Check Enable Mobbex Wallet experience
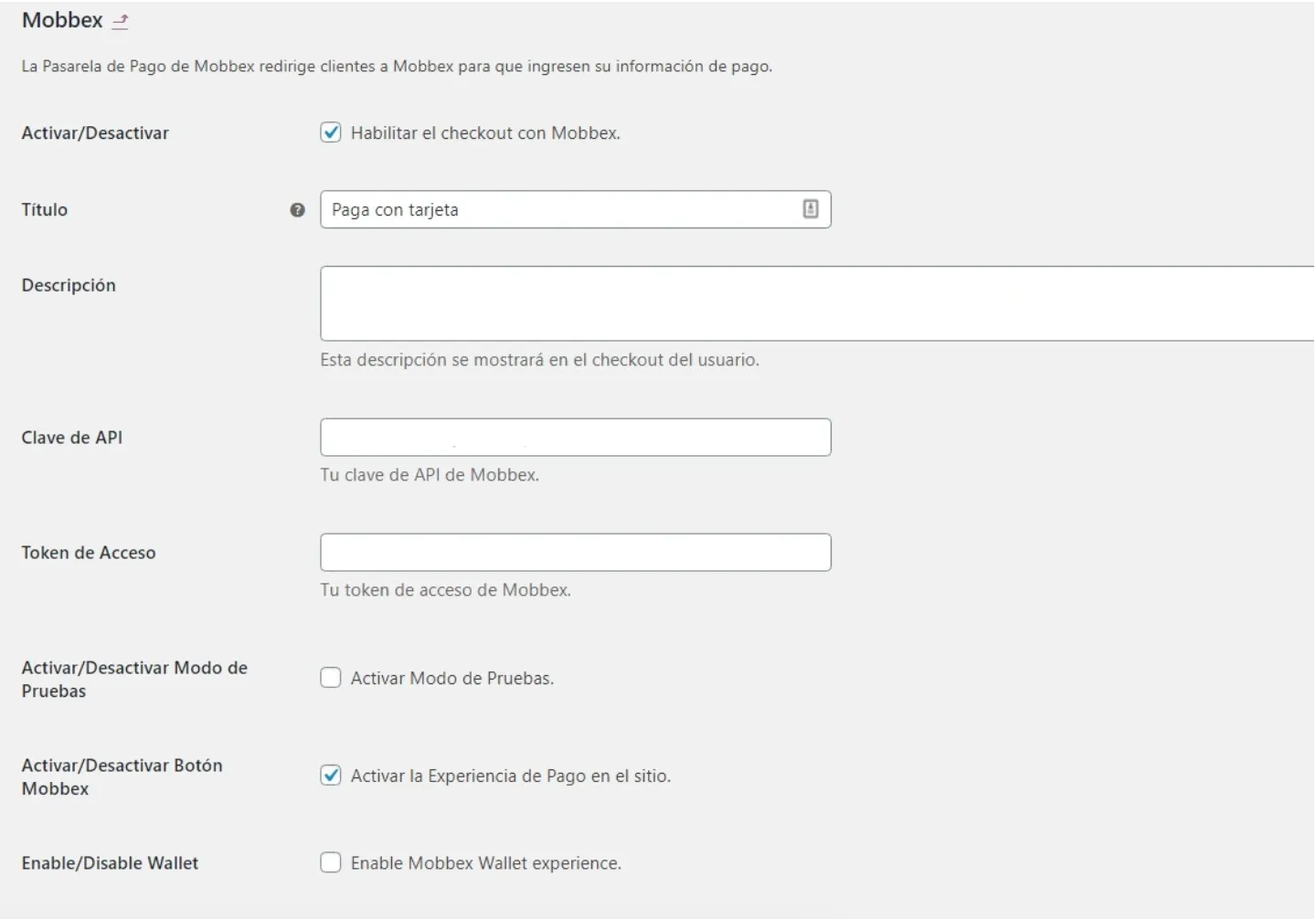This screenshot has height=919, width=1316. (x=331, y=862)
